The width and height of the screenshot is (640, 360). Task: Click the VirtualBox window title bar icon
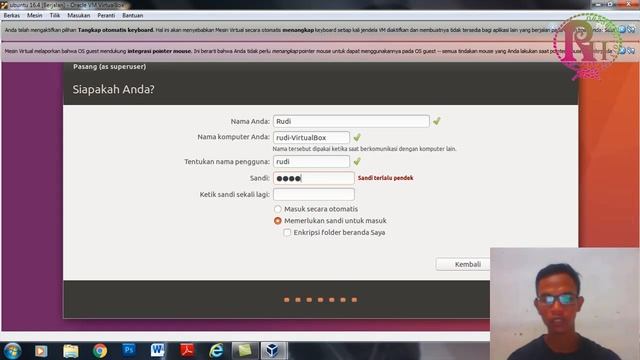pos(4,5)
